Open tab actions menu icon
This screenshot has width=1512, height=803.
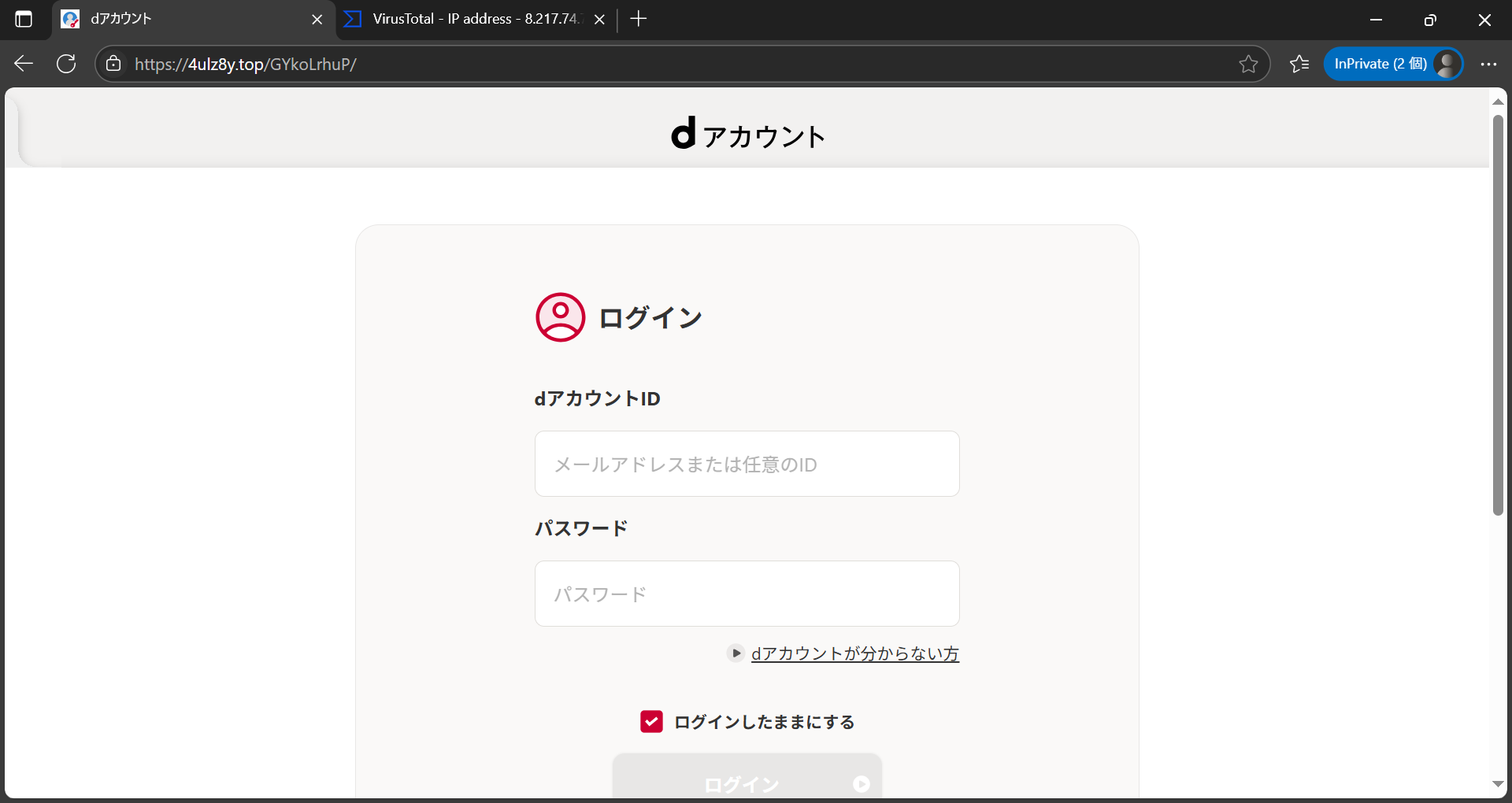[24, 19]
